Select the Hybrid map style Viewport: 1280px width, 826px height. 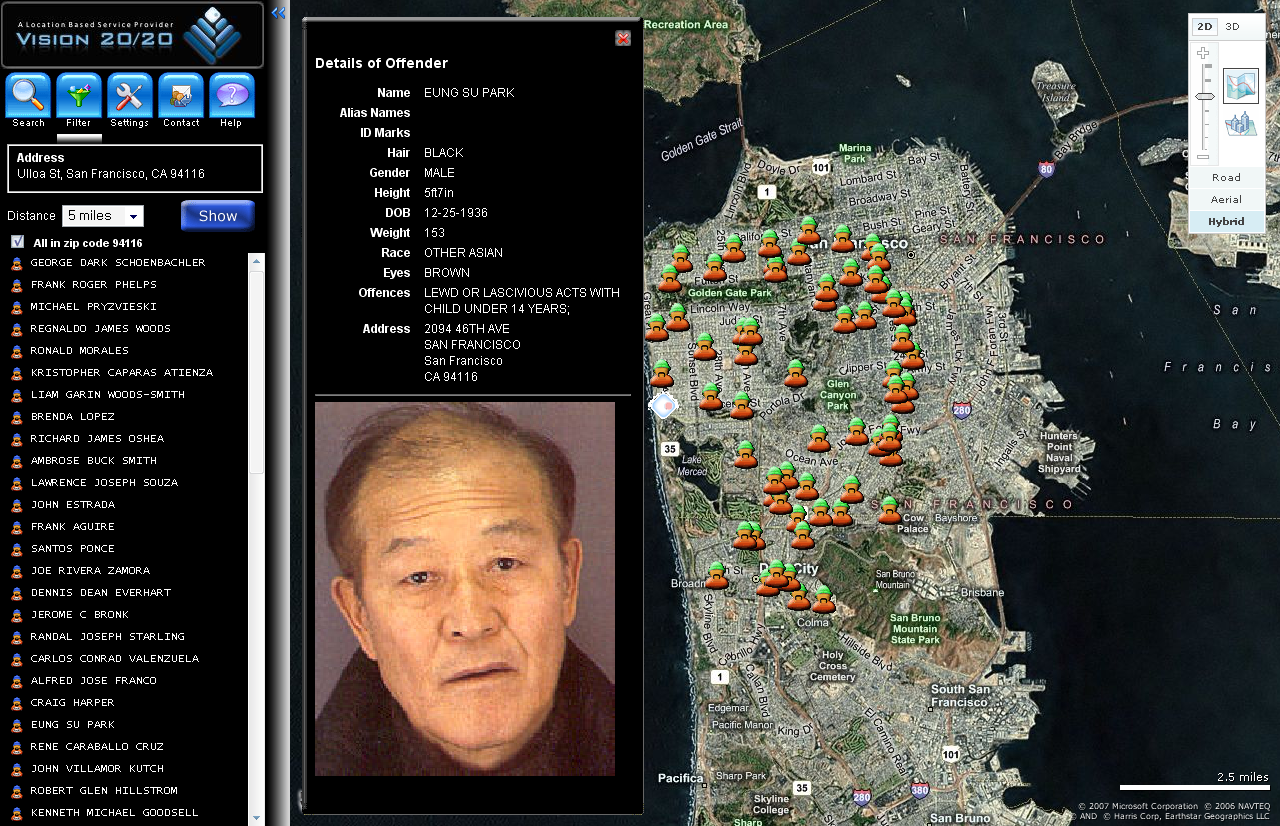tap(1226, 221)
